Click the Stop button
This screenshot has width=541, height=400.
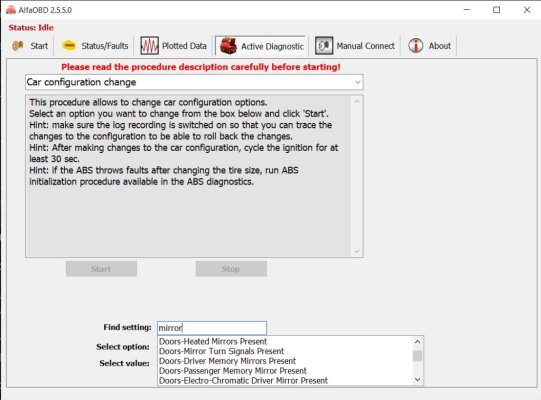pos(231,269)
